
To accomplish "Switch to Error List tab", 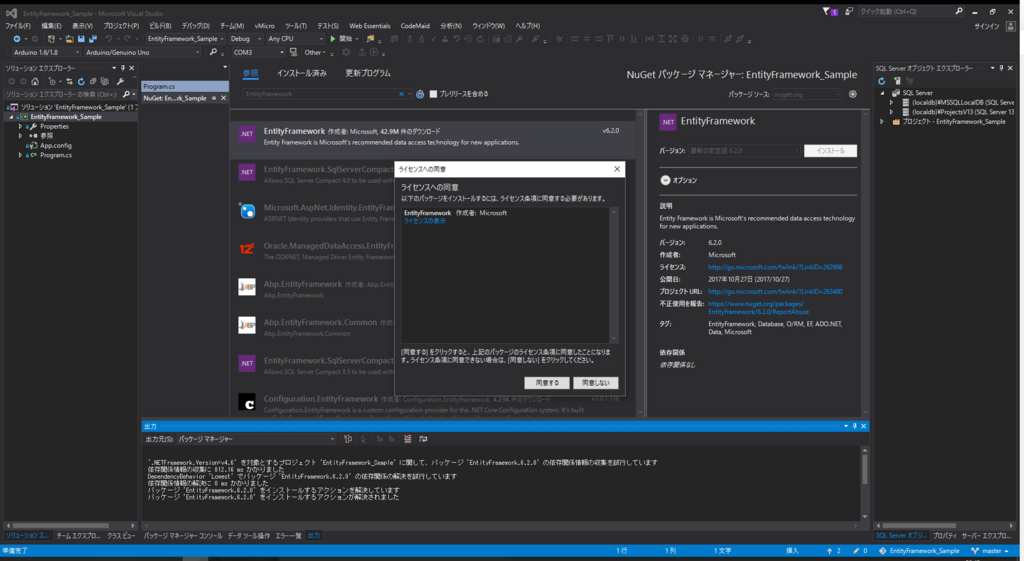I will pyautogui.click(x=288, y=536).
